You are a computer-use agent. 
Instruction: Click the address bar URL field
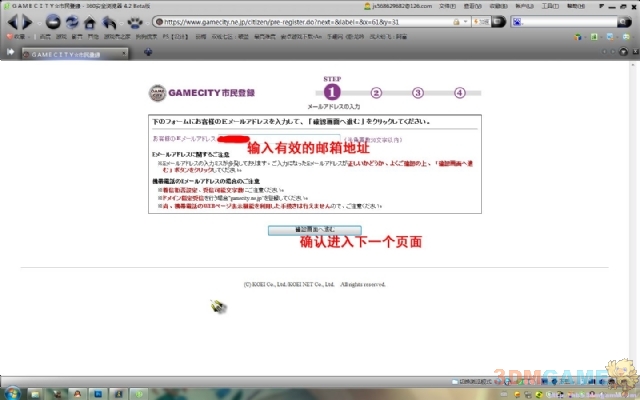coord(300,21)
